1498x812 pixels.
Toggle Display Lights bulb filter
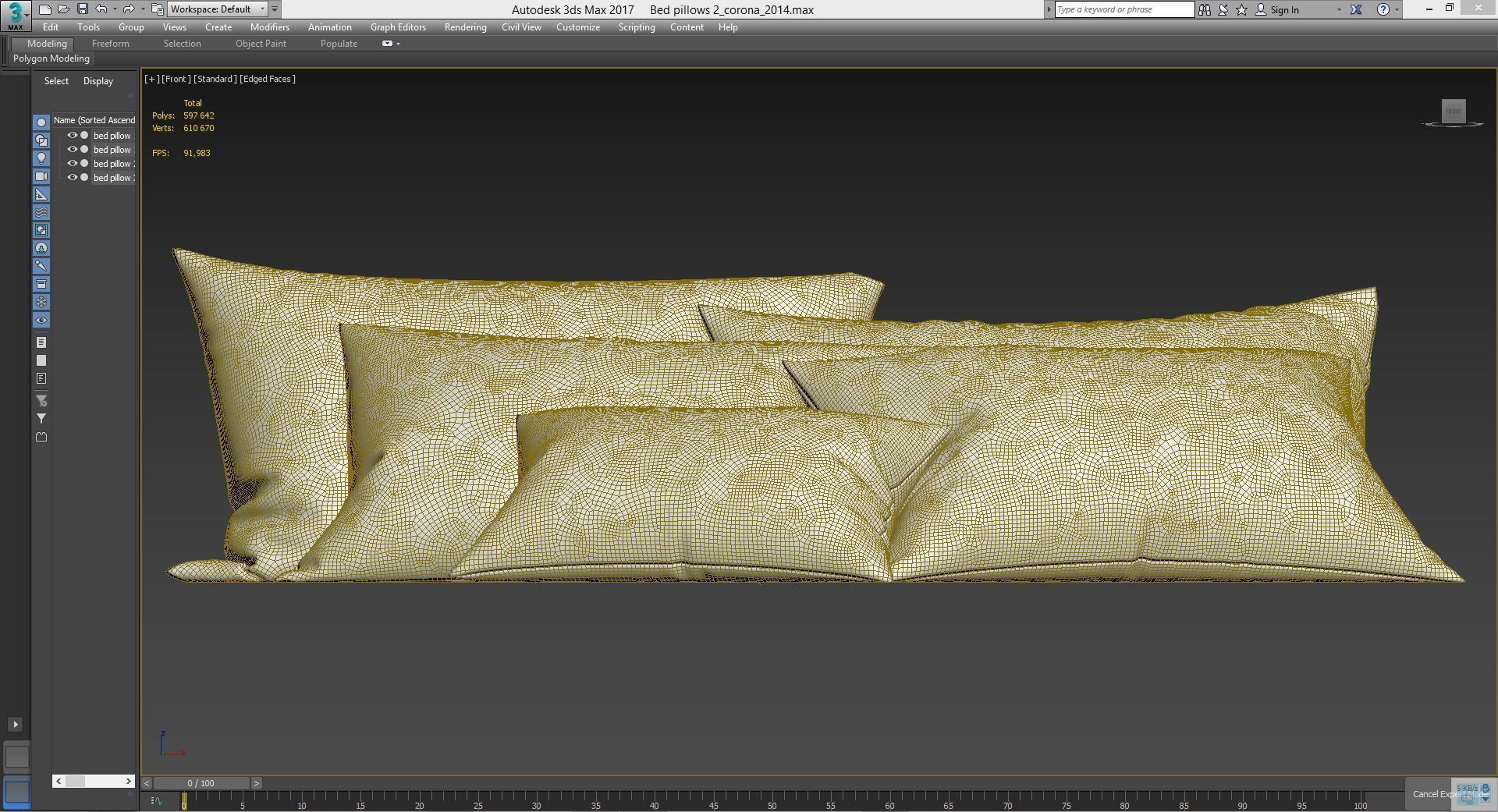point(41,158)
